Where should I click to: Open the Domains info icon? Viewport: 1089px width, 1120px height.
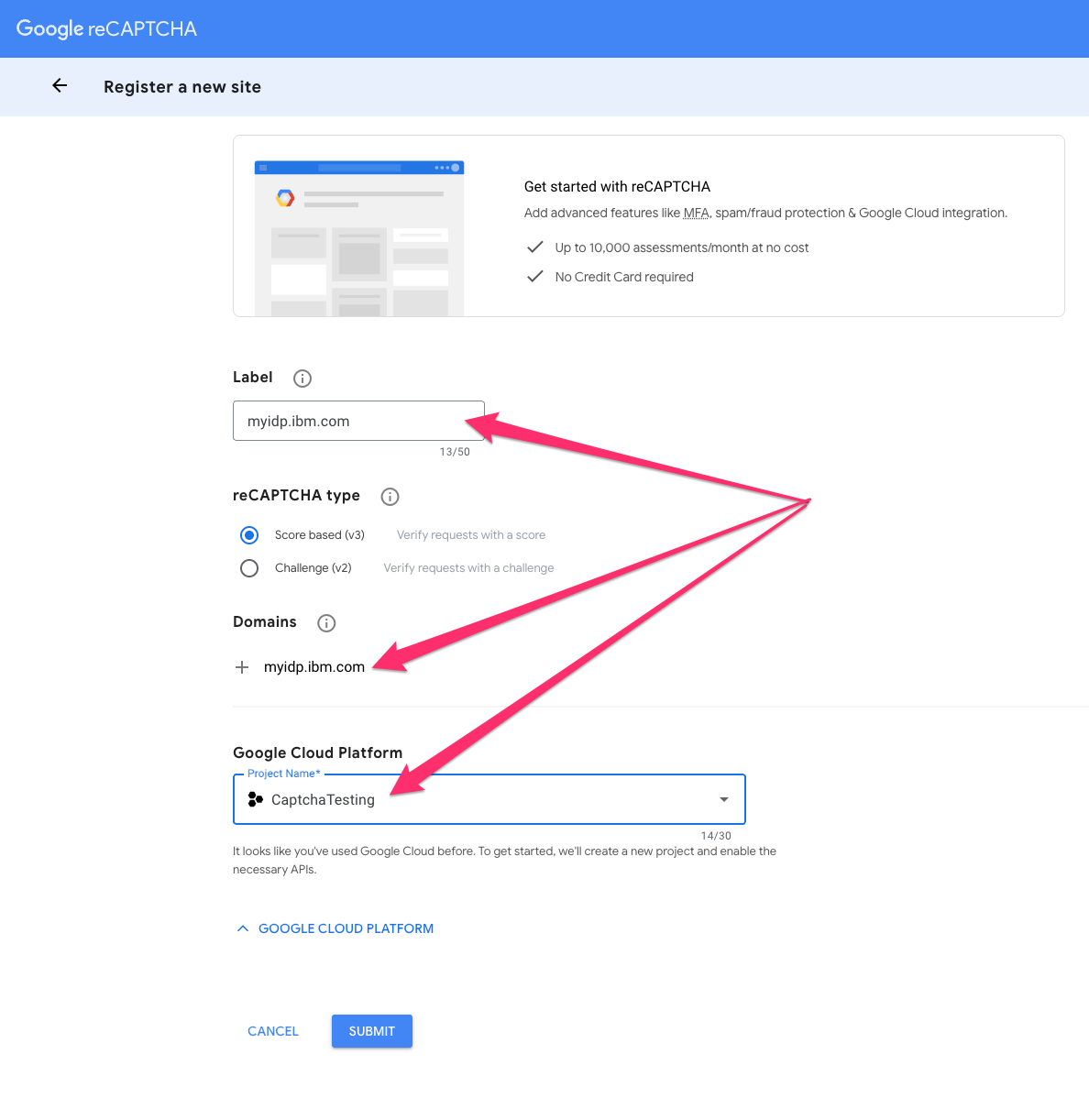pyautogui.click(x=326, y=623)
